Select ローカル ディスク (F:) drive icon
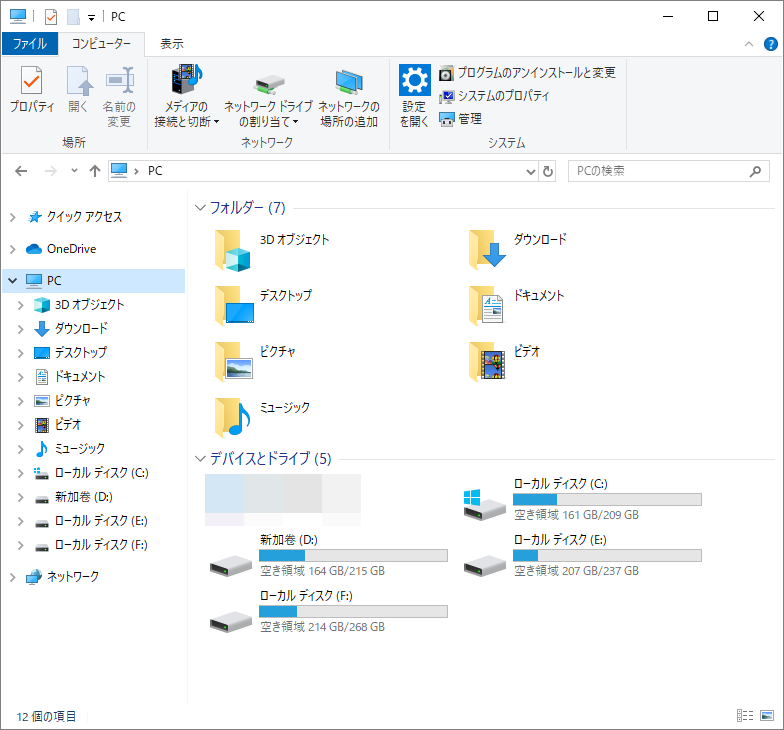This screenshot has width=784, height=730. [230, 622]
